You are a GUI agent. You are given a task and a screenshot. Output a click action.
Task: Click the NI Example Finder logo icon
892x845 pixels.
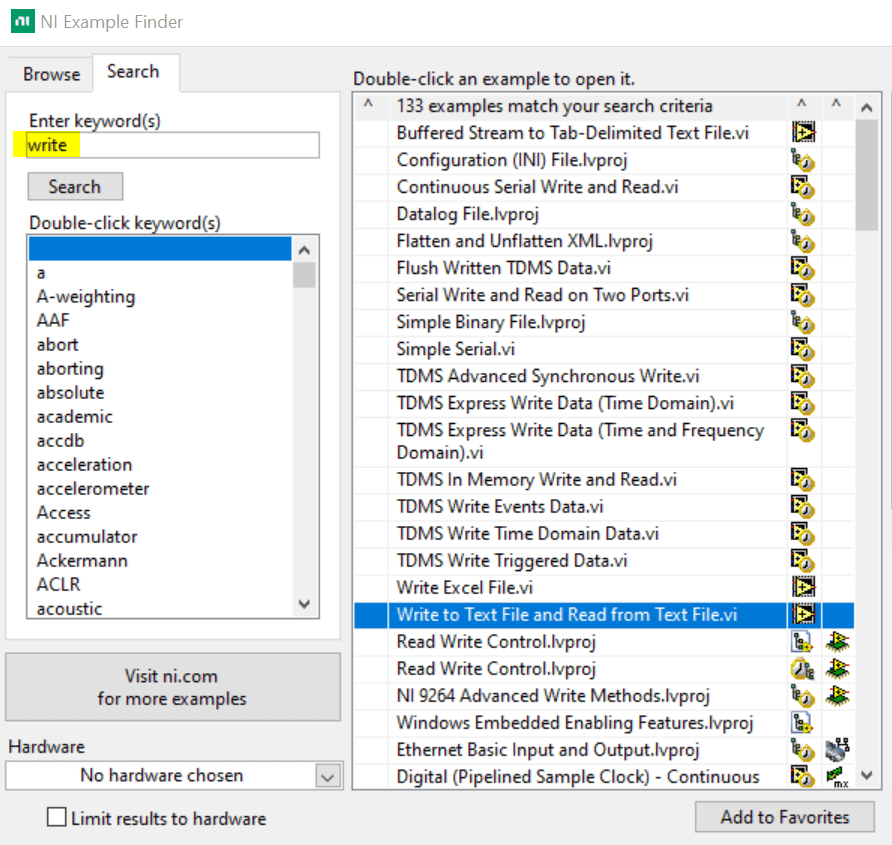pyautogui.click(x=21, y=20)
